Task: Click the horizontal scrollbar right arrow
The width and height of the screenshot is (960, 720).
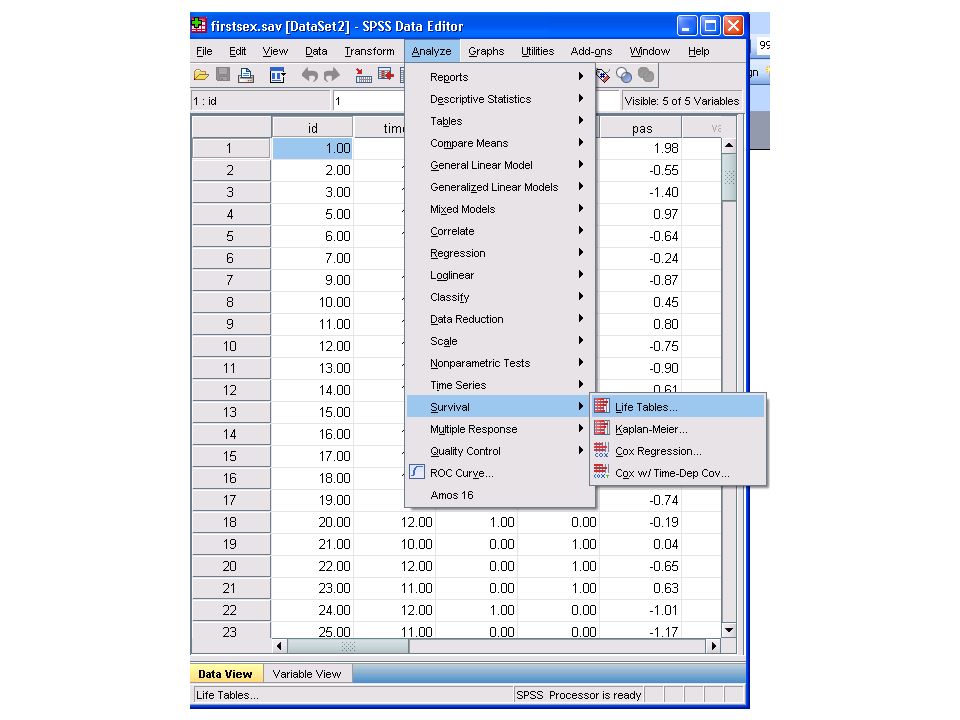Action: click(713, 646)
